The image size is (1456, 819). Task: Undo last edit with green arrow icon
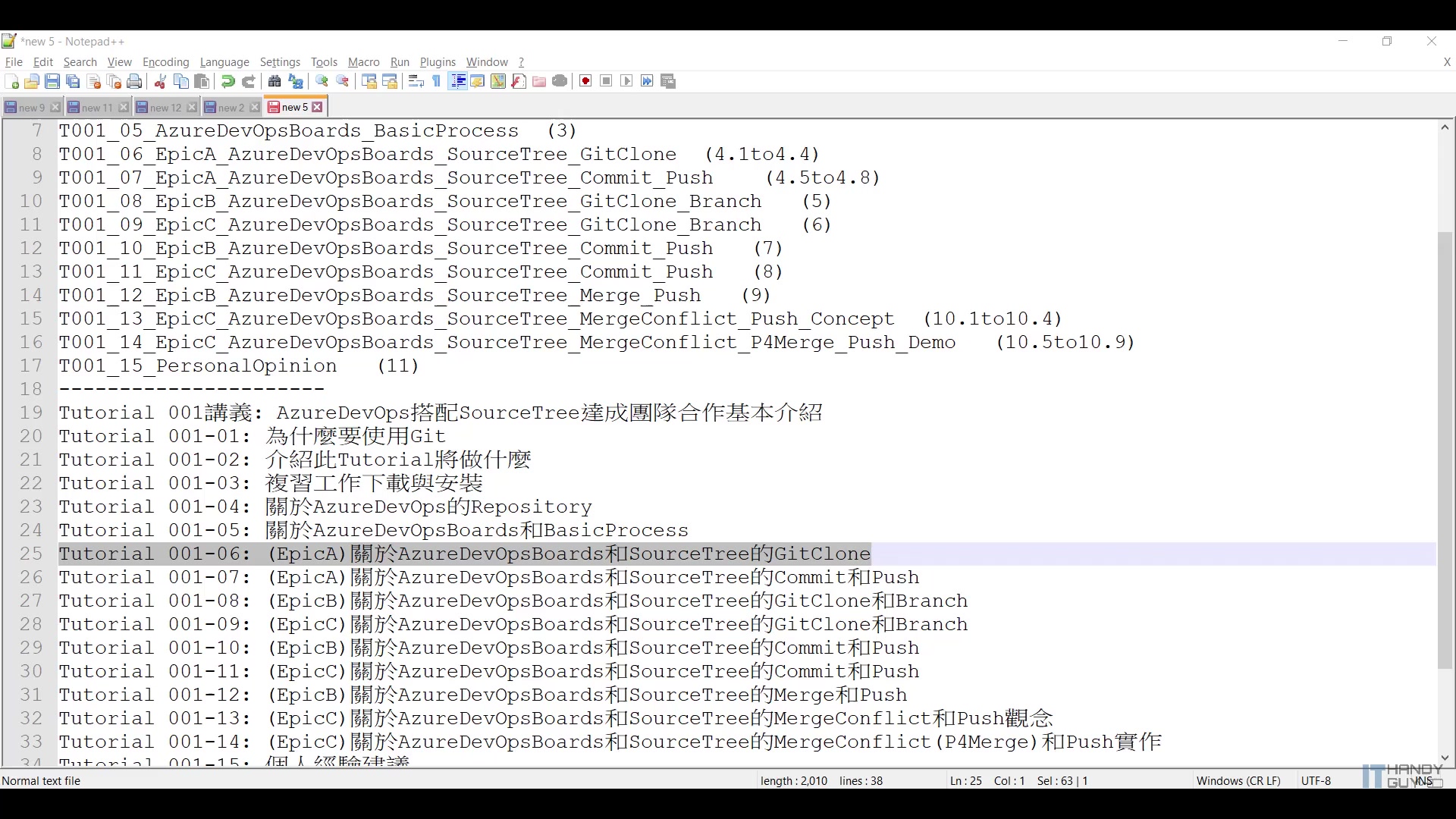tap(227, 81)
